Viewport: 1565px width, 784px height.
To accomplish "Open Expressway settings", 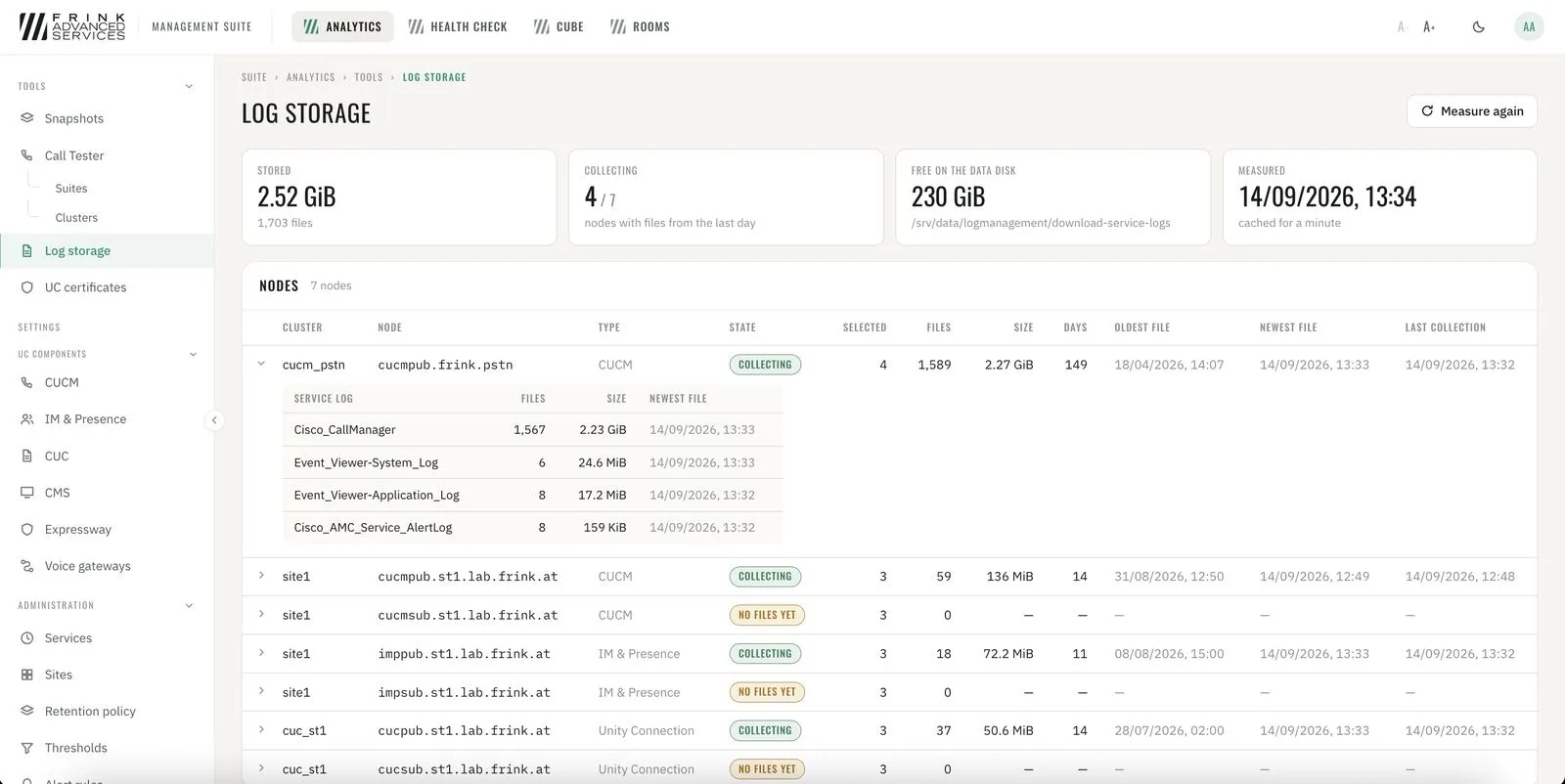I will [77, 529].
